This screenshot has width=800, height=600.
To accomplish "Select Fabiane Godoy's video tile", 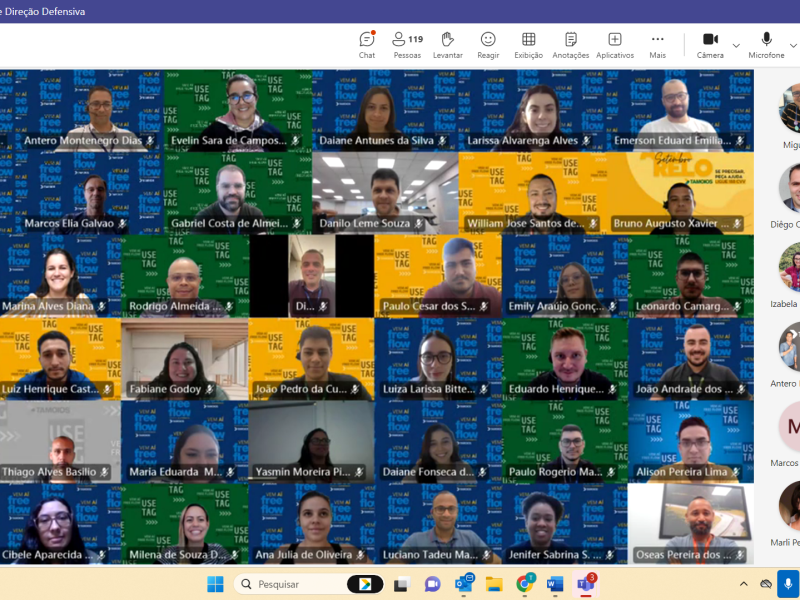I will (x=184, y=359).
